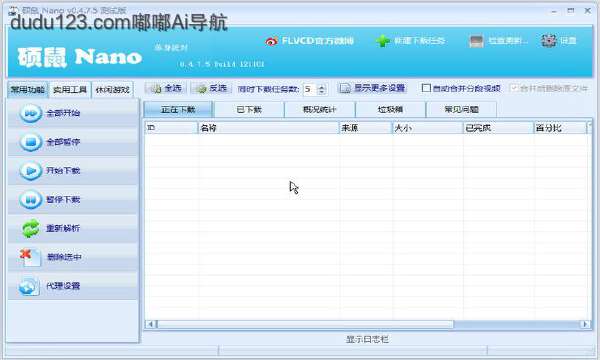Click the horizontal scrollbar right arrow
This screenshot has width=600, height=360.
coord(585,324)
